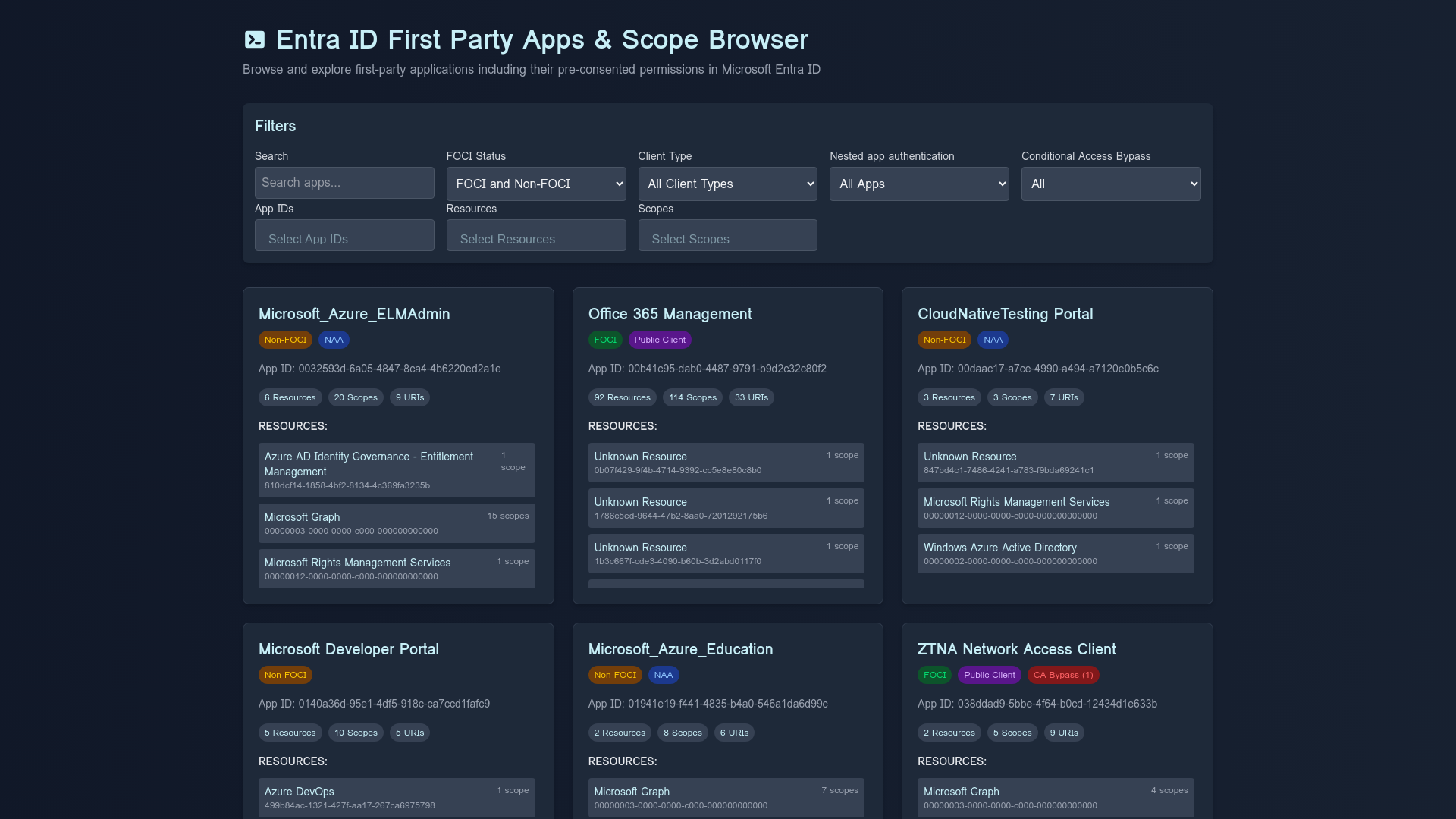The width and height of the screenshot is (1456, 819).
Task: Click the 114 Scopes pill
Action: (x=692, y=397)
